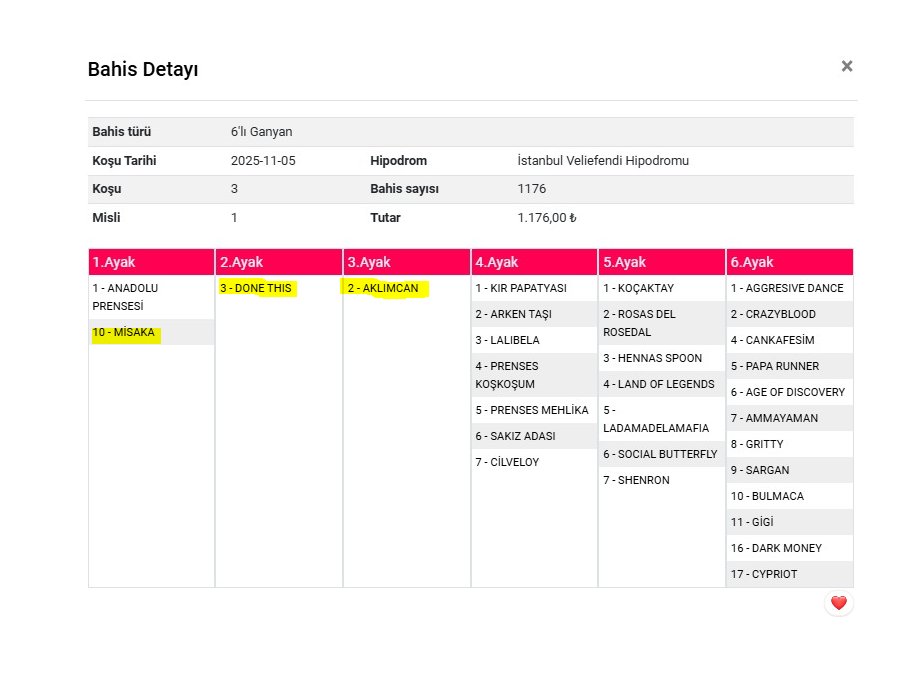Screen dimensions: 921x688
Task: Close the Bahis Detayı dialog
Action: tap(846, 66)
